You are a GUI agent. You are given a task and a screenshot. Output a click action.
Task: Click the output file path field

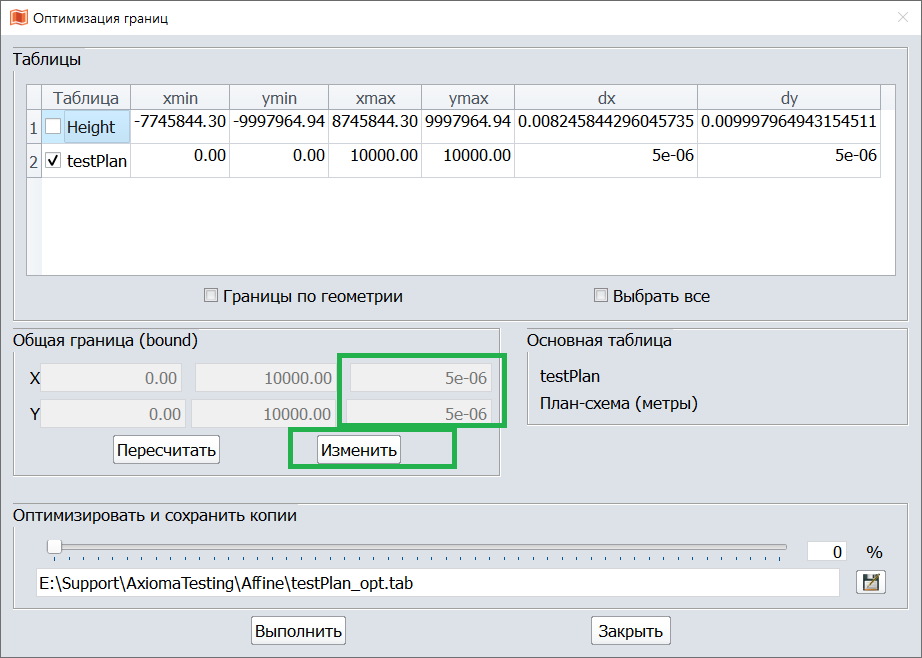(436, 582)
